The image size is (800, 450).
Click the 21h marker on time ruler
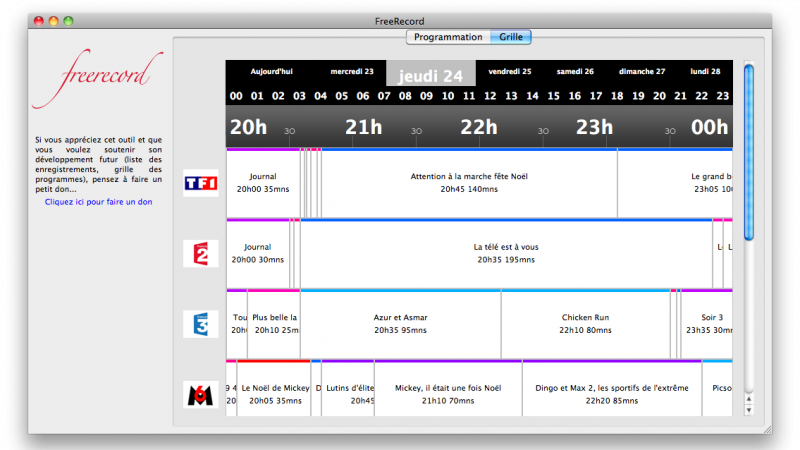363,127
